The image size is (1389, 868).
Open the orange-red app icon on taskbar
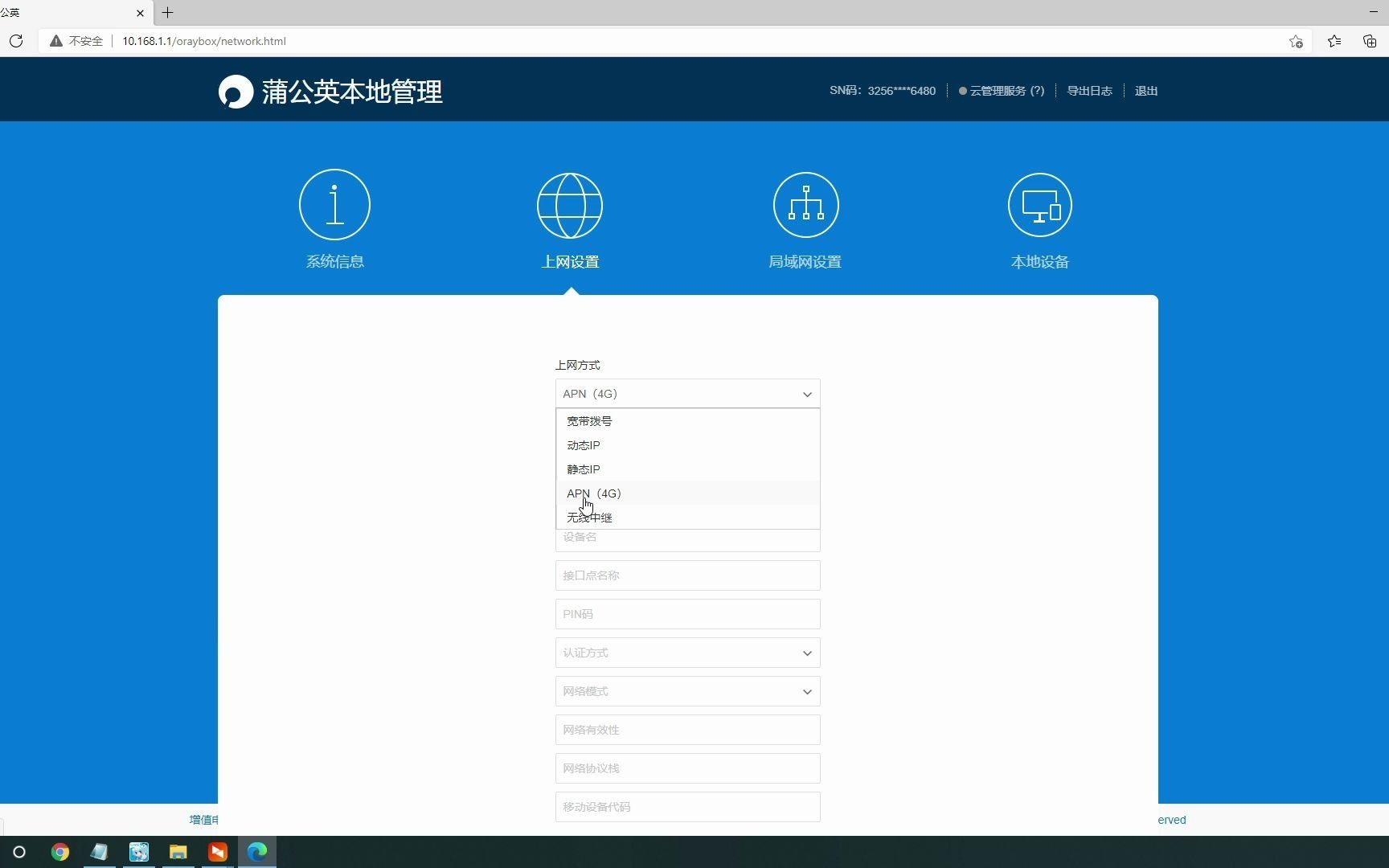coord(218,852)
